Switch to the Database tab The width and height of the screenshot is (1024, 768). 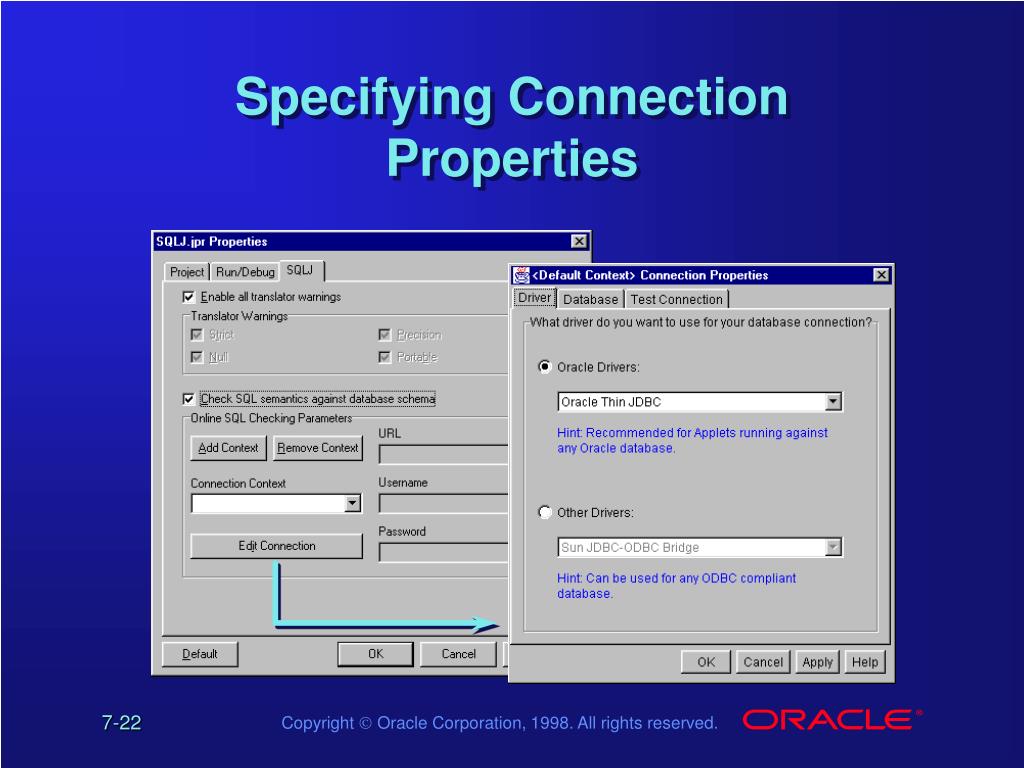pos(590,300)
